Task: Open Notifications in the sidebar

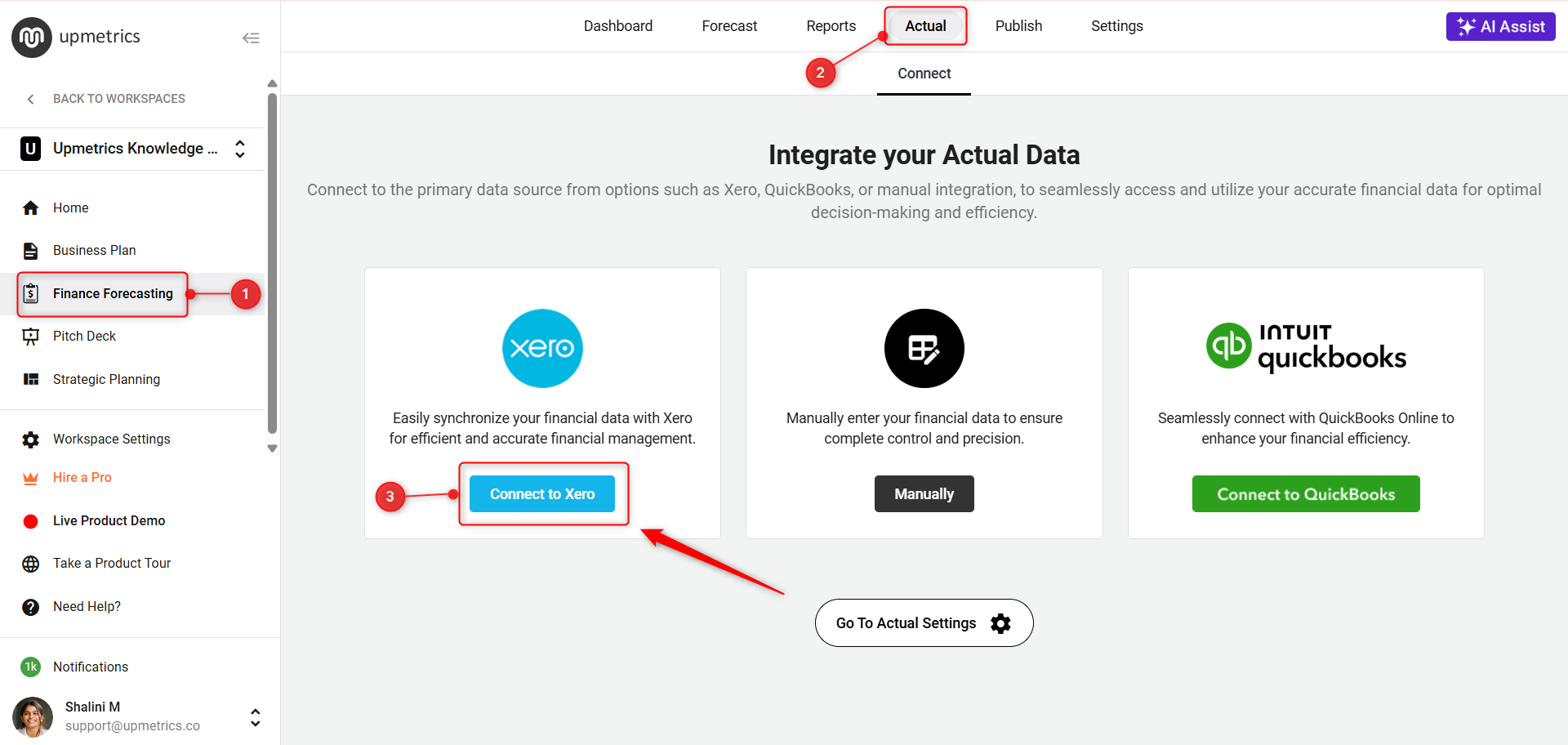Action: tap(91, 667)
